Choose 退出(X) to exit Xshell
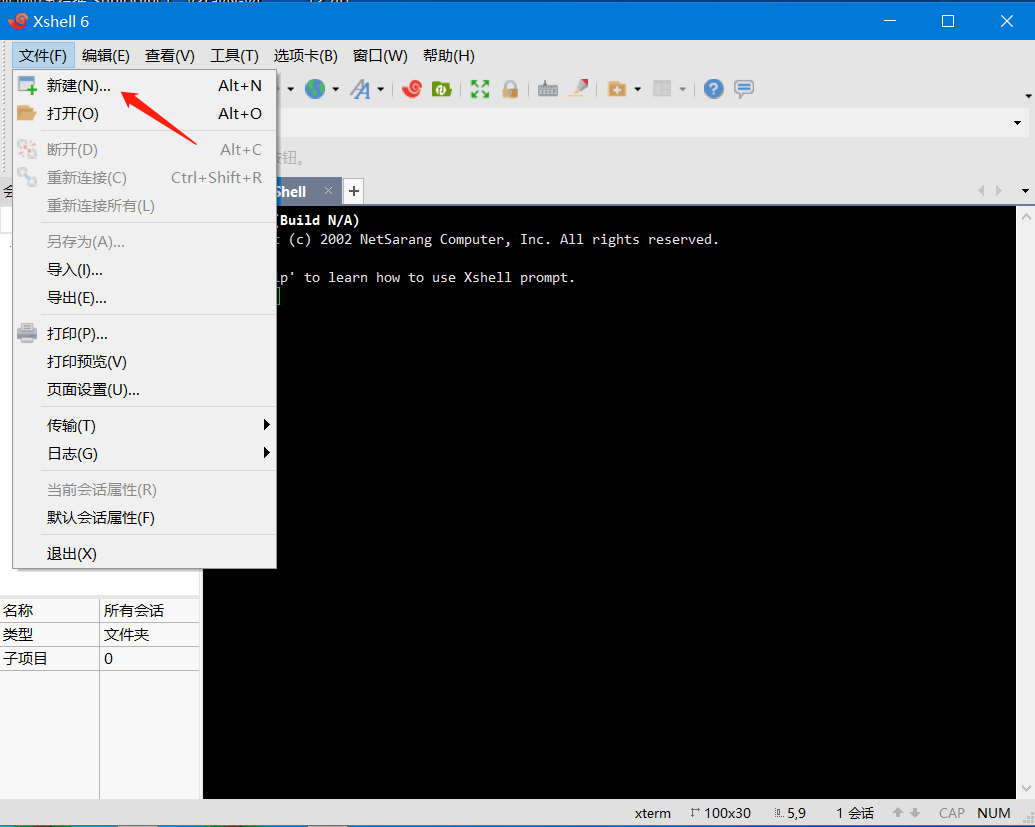Image resolution: width=1035 pixels, height=827 pixels. tap(145, 554)
